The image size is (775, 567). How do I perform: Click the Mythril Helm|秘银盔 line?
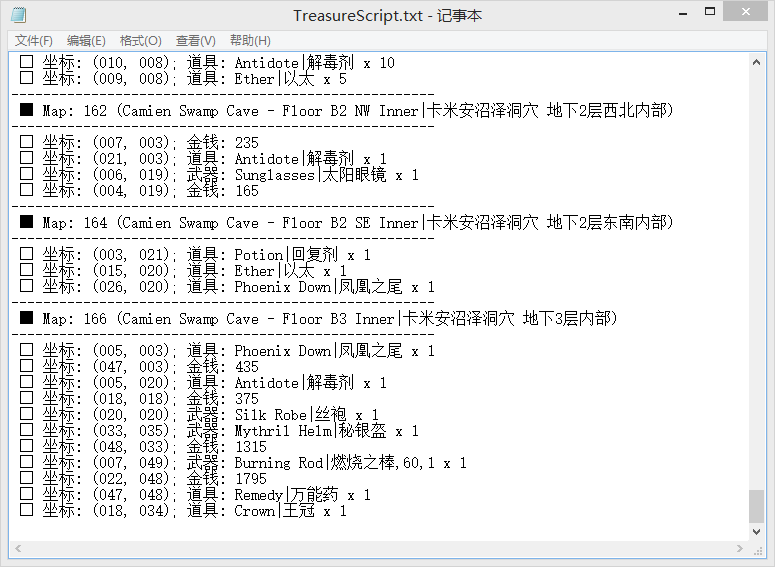coord(219,431)
